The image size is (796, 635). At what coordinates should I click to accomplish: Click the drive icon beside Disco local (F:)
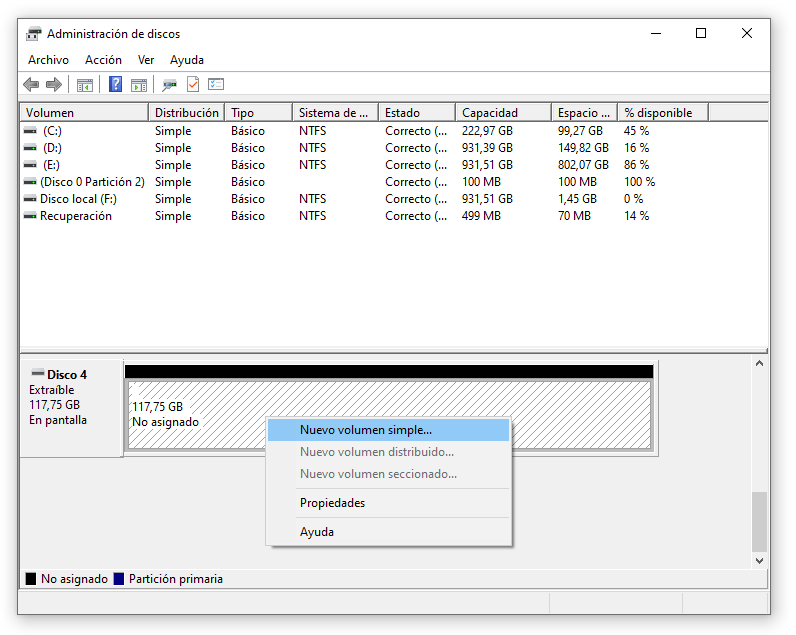pyautogui.click(x=30, y=199)
